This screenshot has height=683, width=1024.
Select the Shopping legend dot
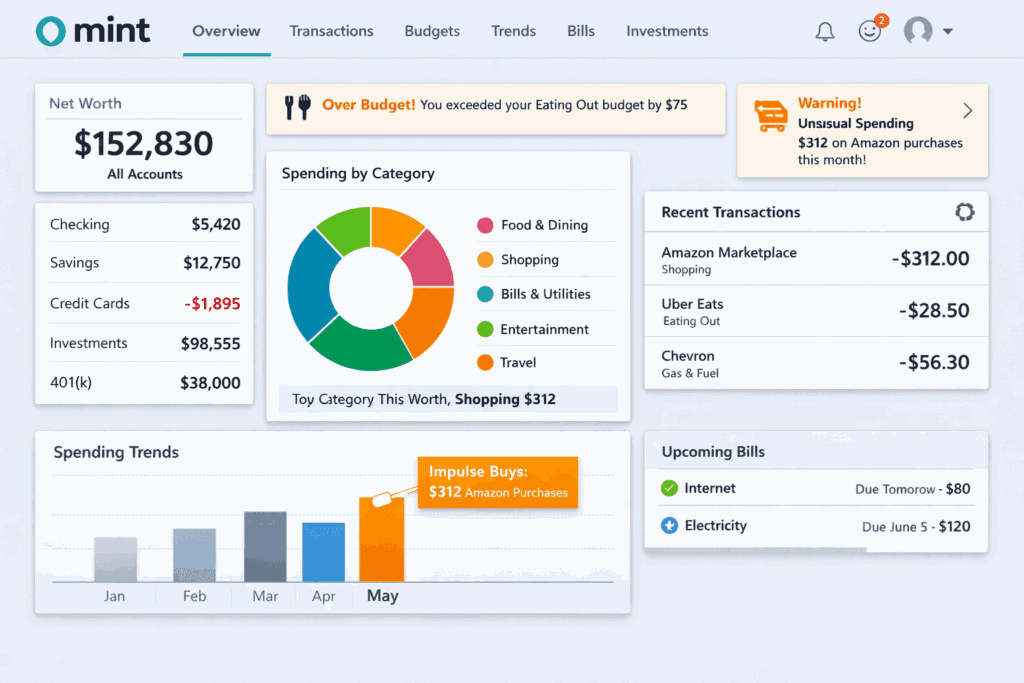485,260
